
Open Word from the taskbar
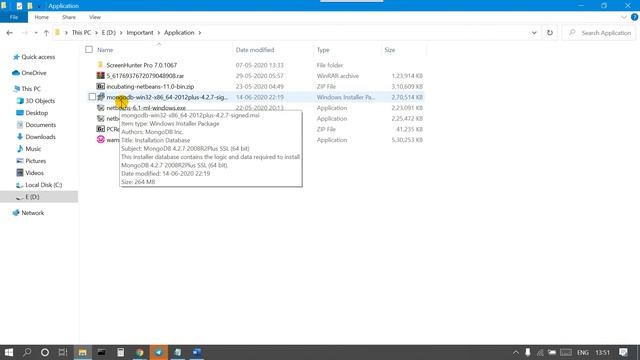pos(197,352)
